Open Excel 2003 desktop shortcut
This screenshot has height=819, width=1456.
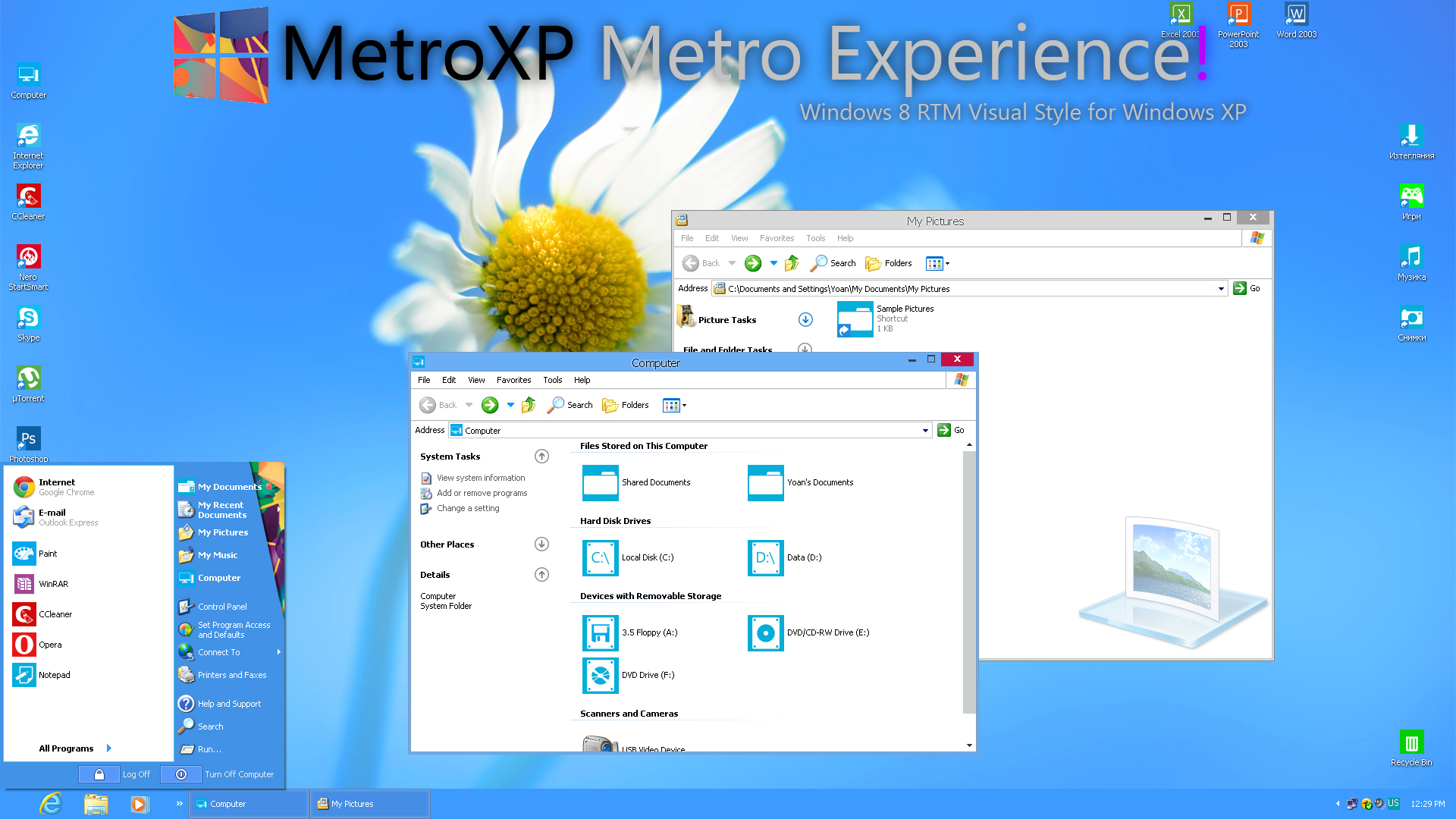[1180, 20]
